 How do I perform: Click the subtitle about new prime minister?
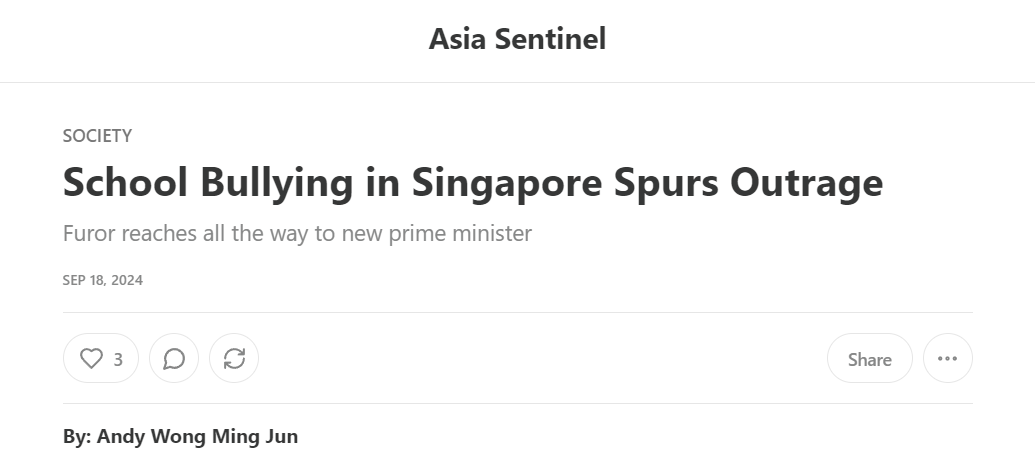coord(297,234)
